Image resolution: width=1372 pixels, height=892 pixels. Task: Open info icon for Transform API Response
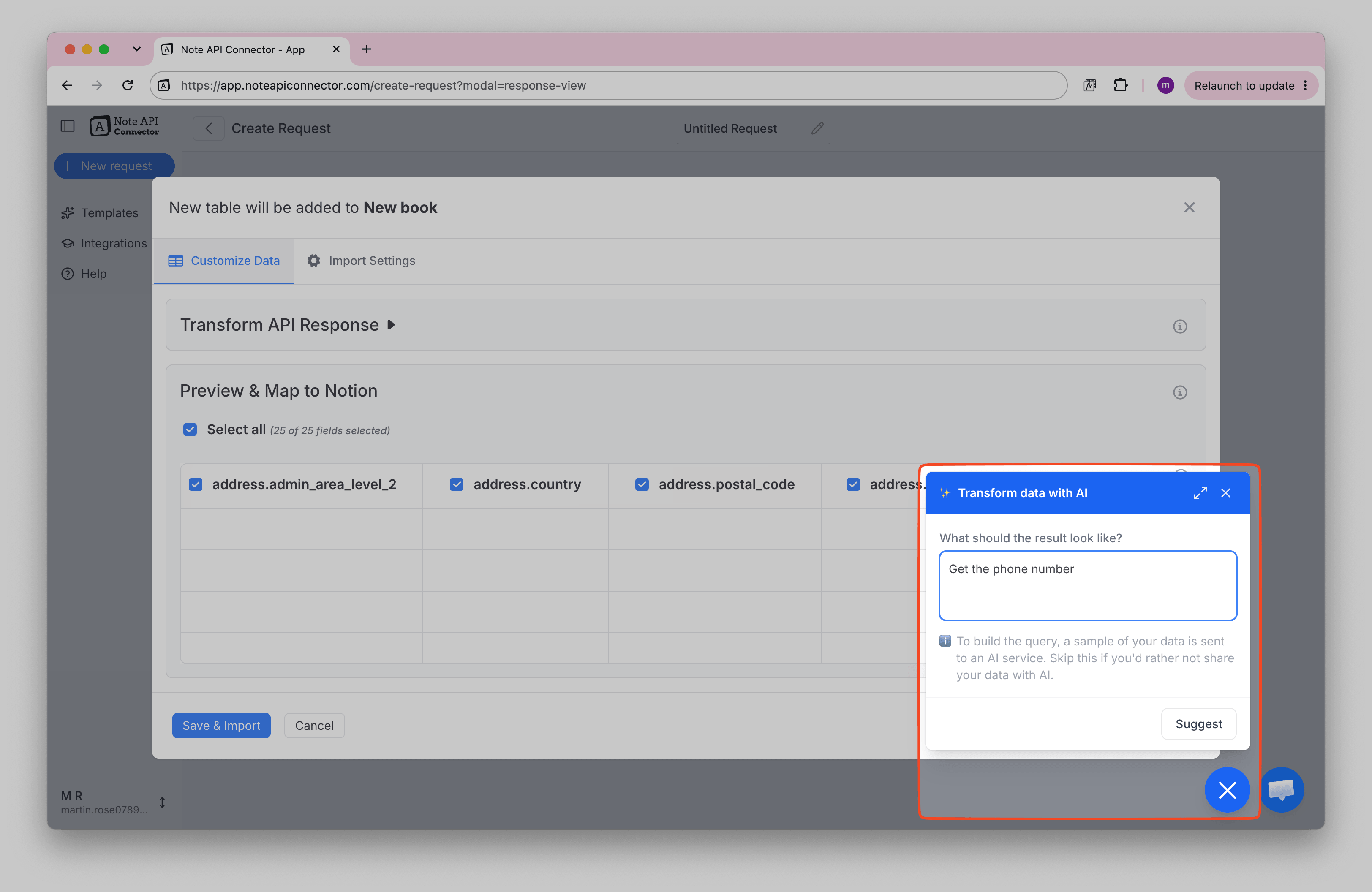1180,326
